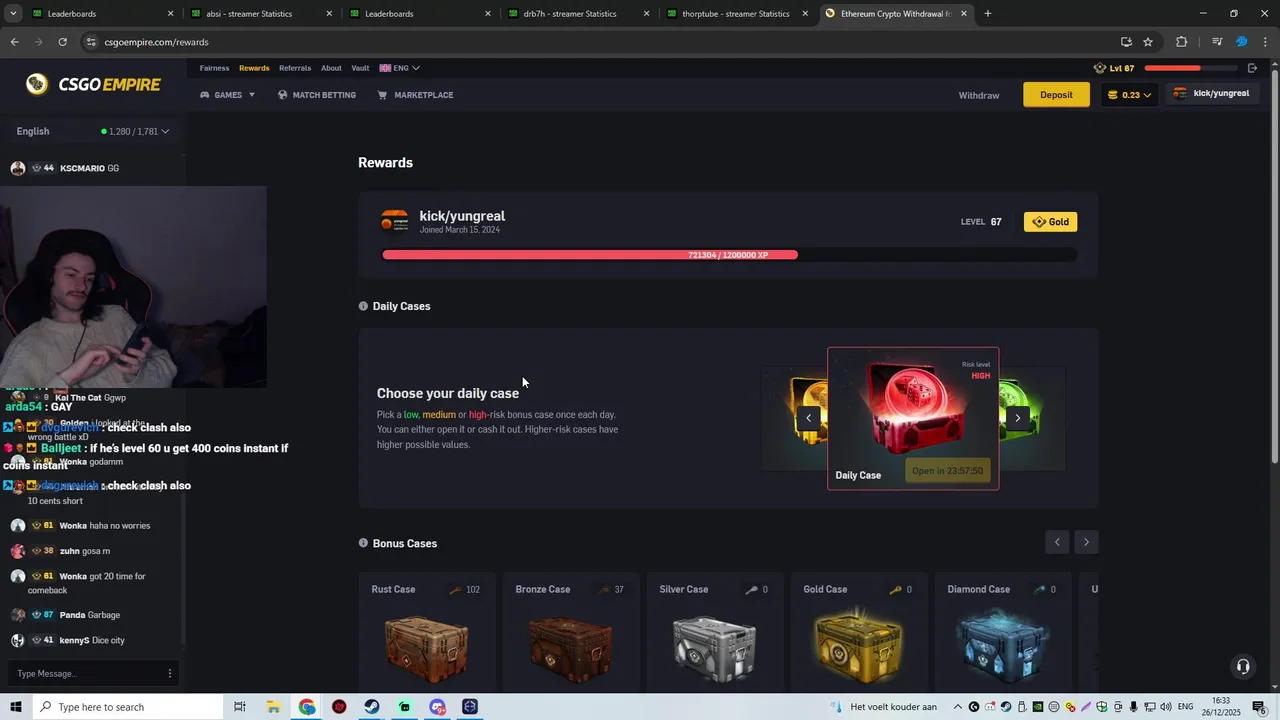Screen dimensions: 1280x720
Task: Click the logout icon near level bar
Action: (x=1252, y=68)
